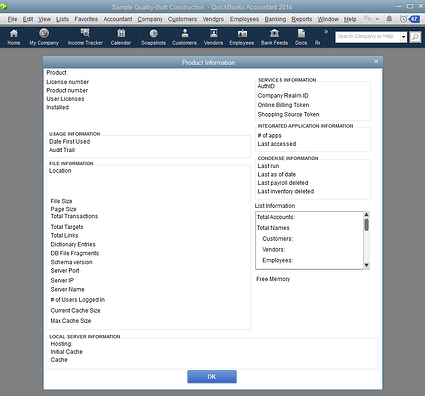Click the Company Realm ID label

tap(283, 96)
